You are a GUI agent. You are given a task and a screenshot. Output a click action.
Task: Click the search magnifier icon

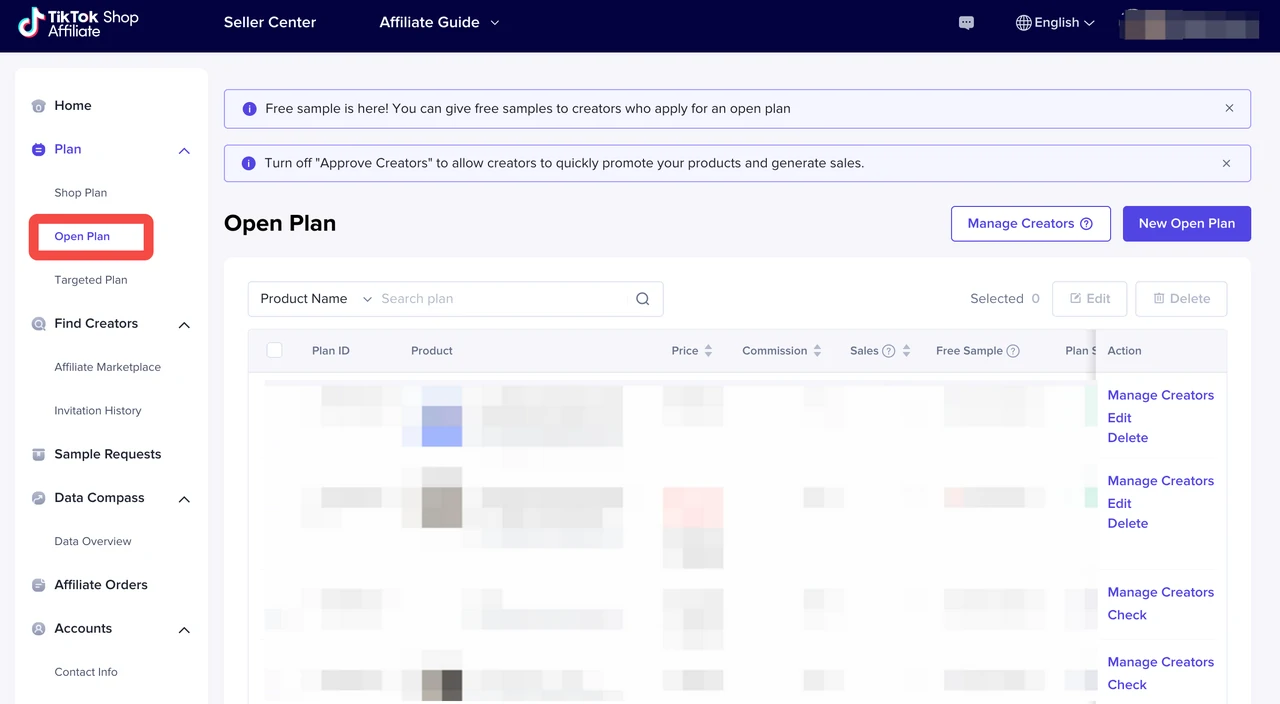click(642, 299)
